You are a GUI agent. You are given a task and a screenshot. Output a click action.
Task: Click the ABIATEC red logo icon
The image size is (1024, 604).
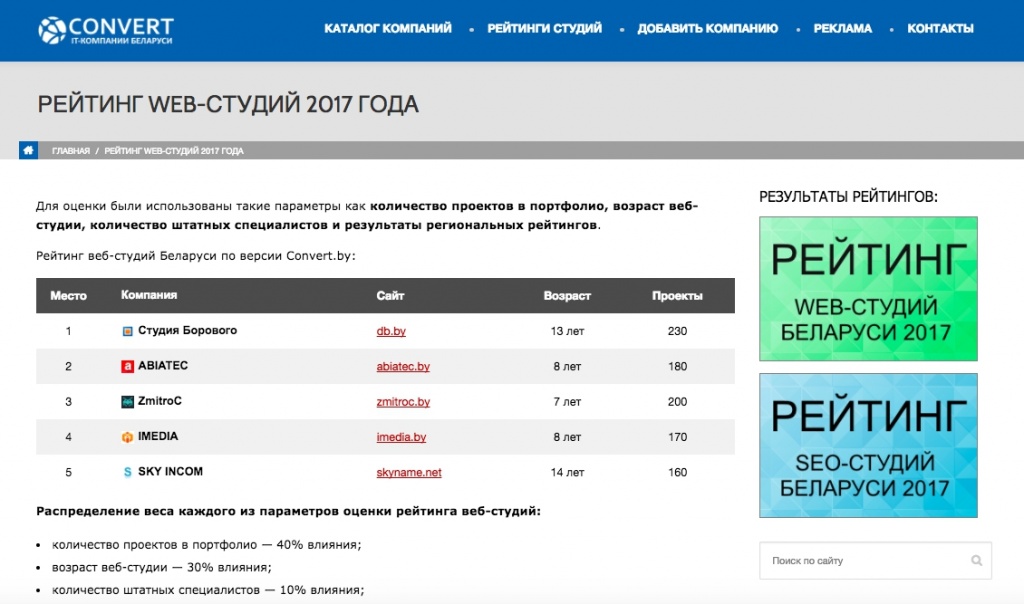tap(127, 366)
